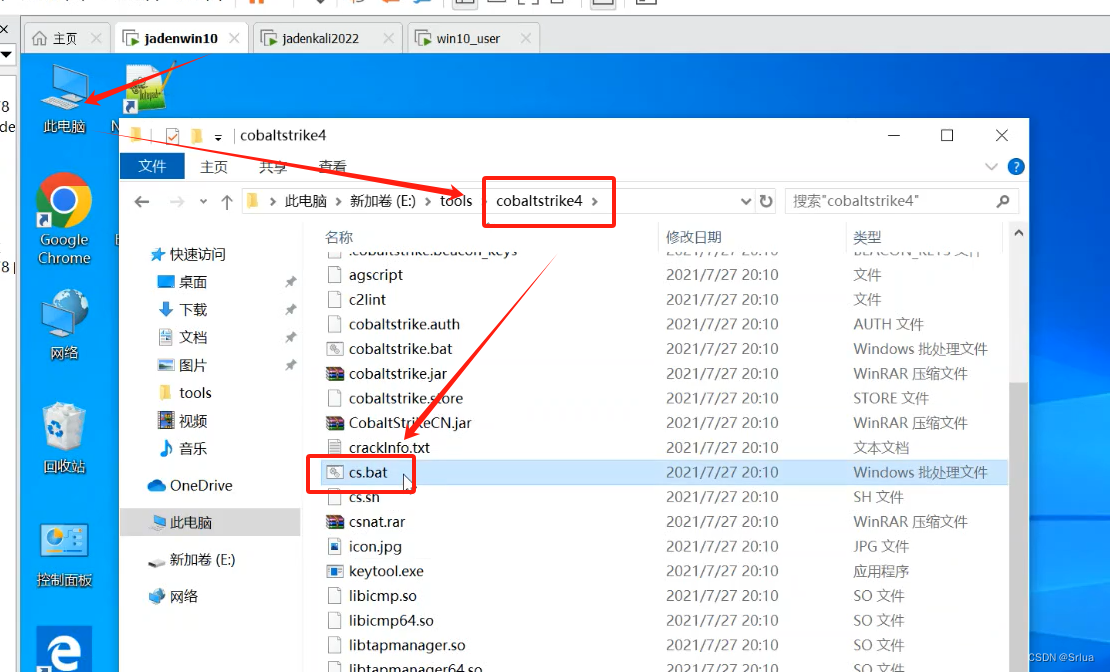This screenshot has width=1110, height=672.
Task: Open the 网络 desktop icon
Action: tap(64, 324)
